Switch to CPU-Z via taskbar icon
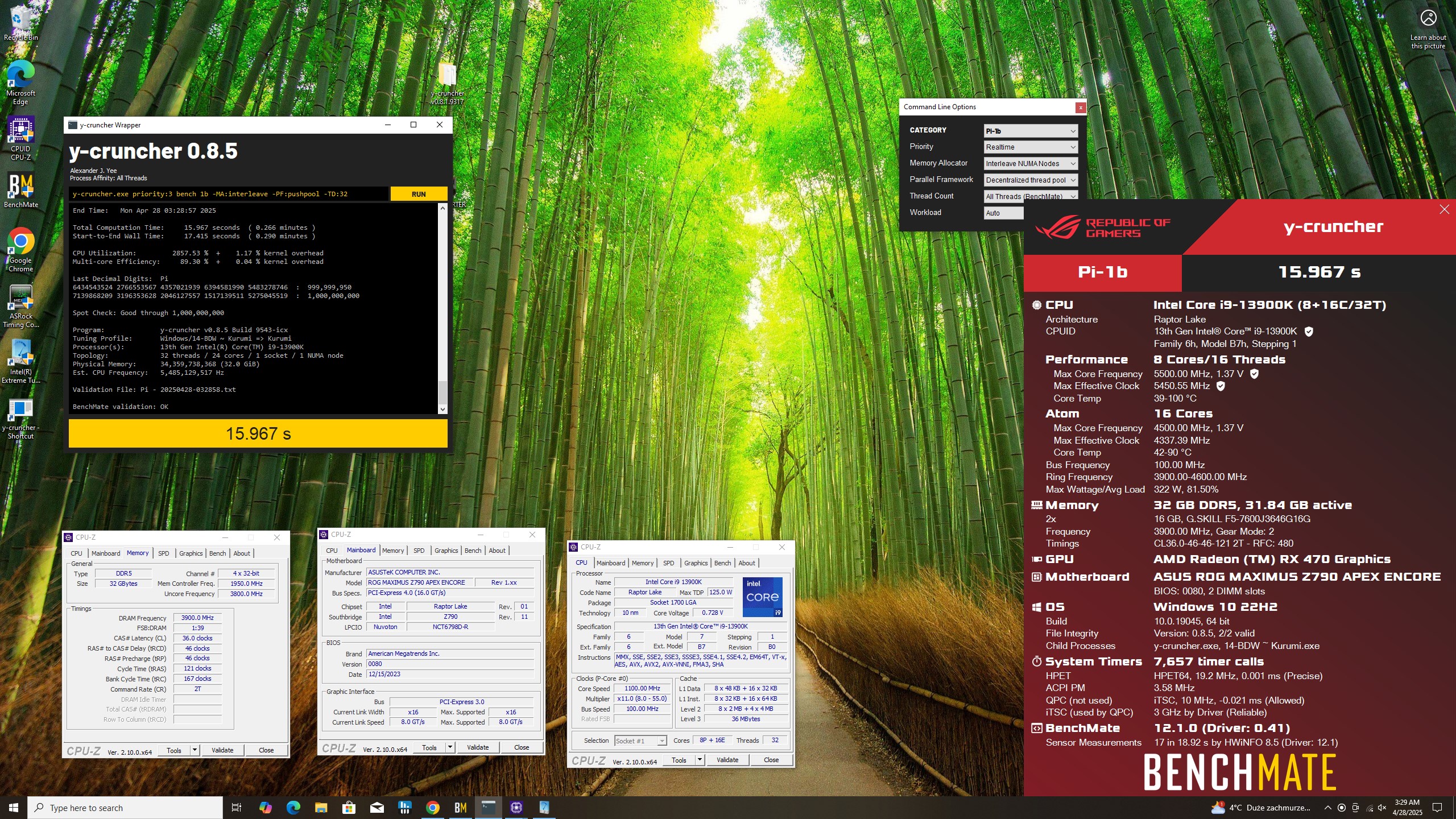The width and height of the screenshot is (1456, 819). click(516, 808)
